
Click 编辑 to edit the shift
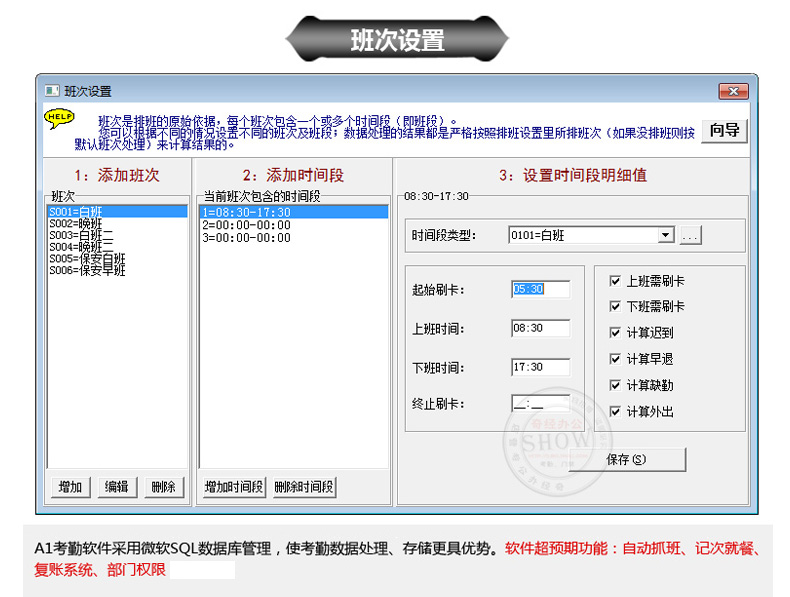click(117, 487)
